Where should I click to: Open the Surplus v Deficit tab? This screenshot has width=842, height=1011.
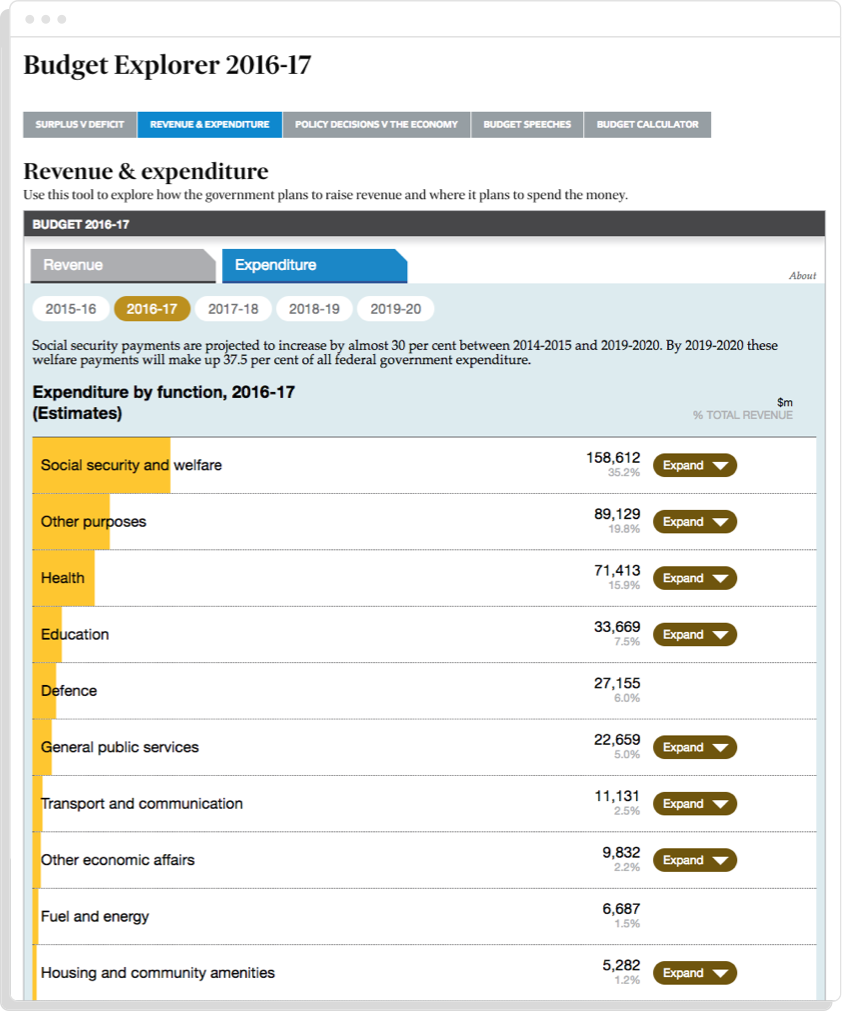pos(80,124)
